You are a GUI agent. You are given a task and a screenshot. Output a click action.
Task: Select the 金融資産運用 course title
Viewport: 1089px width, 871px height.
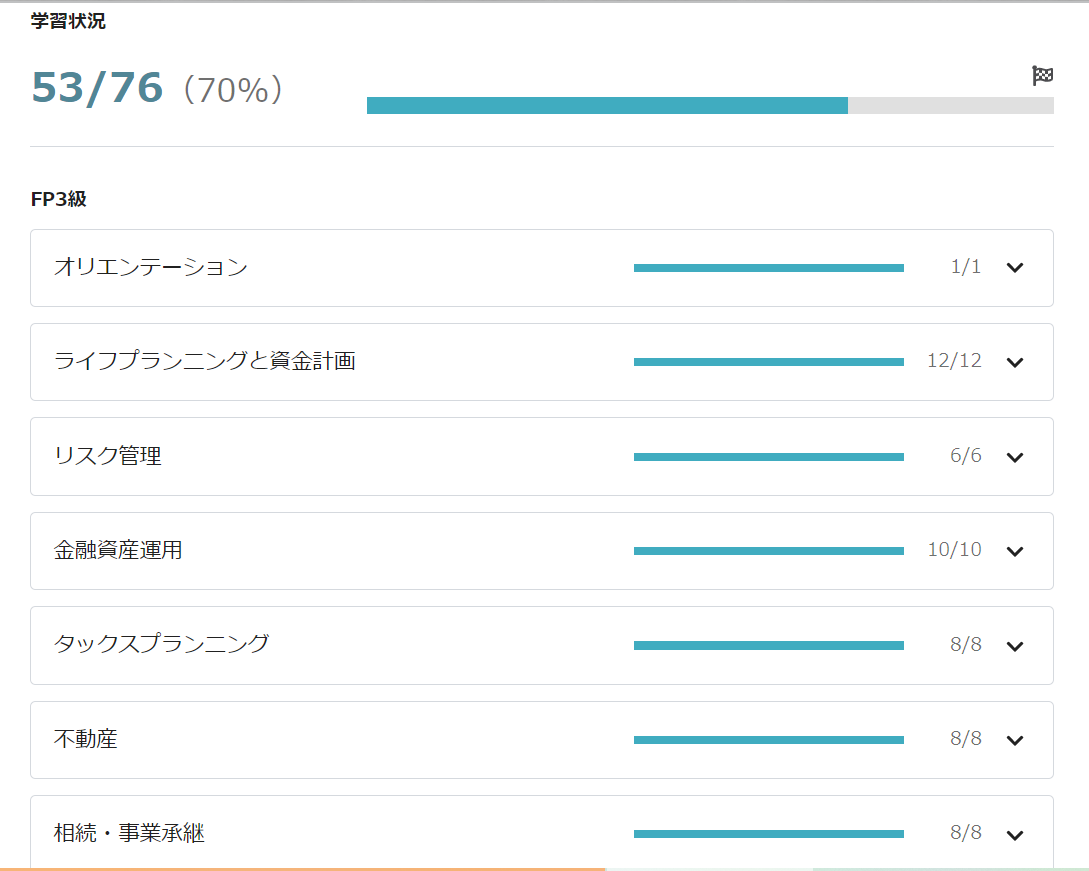(118, 550)
